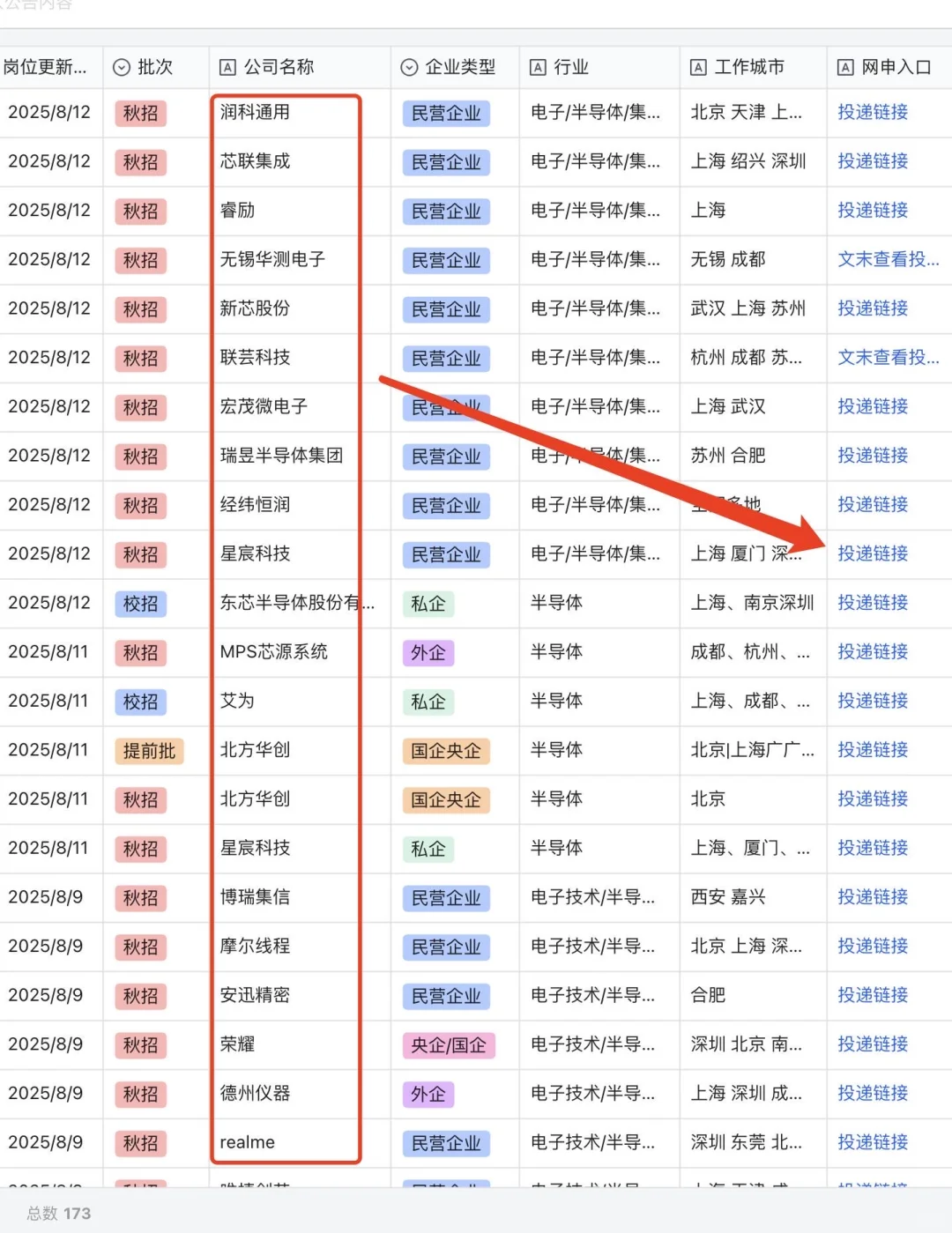Open 投递链接 for 摩尔线程
Image resolution: width=952 pixels, height=1233 pixels.
[873, 946]
